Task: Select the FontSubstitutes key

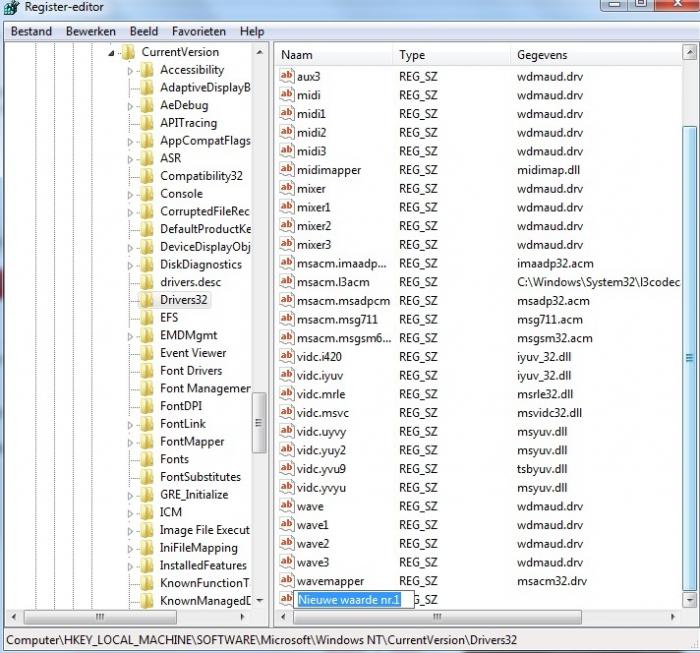Action: coord(200,477)
